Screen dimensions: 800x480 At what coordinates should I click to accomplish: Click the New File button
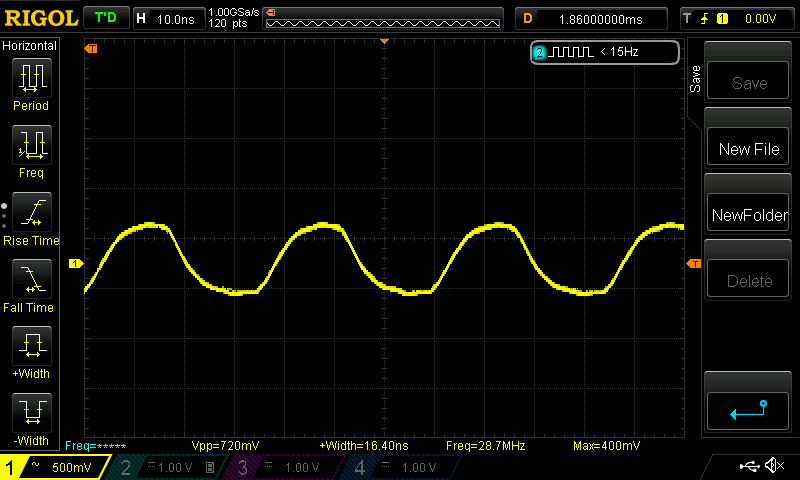[x=748, y=147]
